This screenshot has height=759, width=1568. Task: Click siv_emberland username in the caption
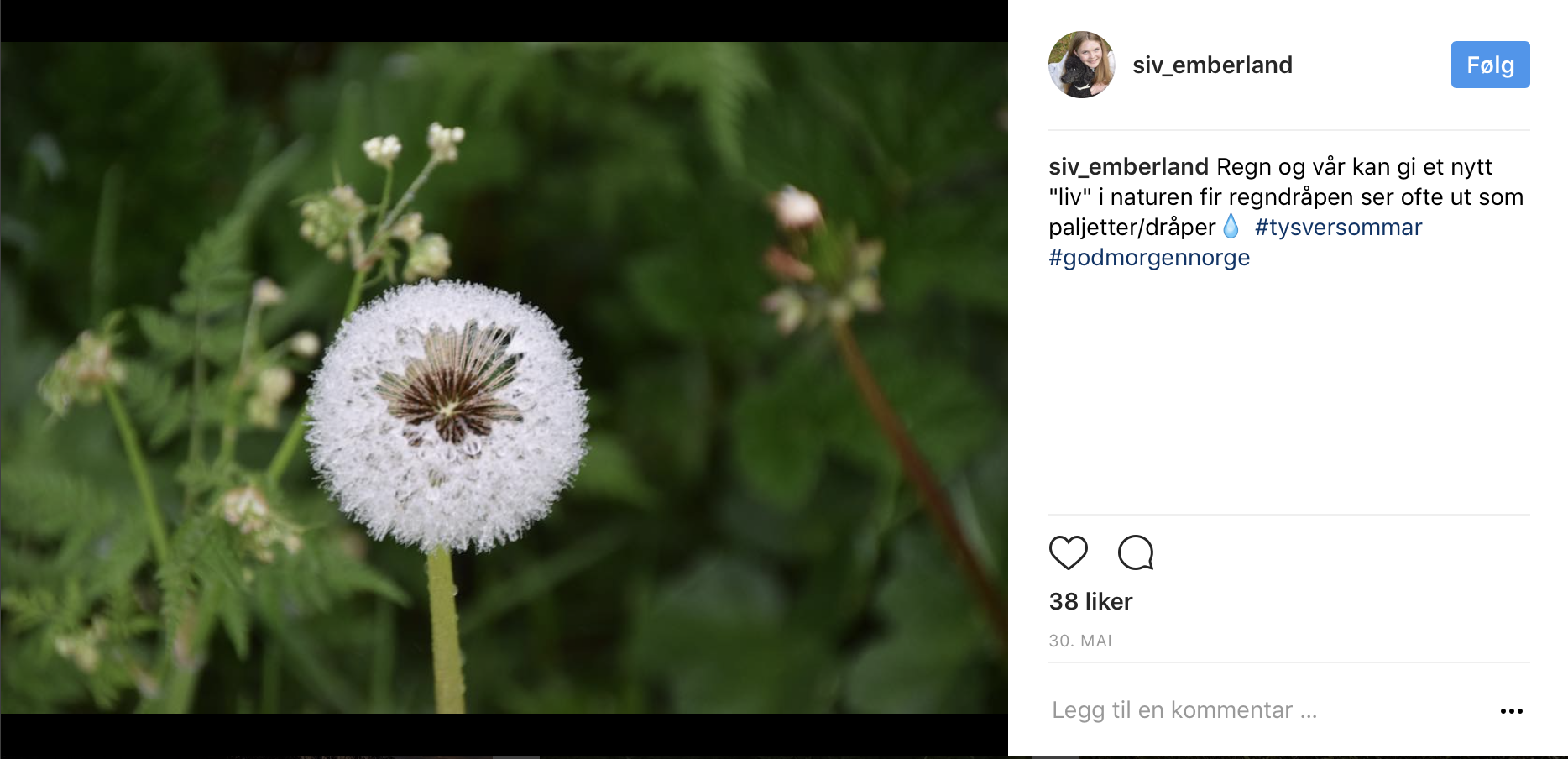(1128, 167)
